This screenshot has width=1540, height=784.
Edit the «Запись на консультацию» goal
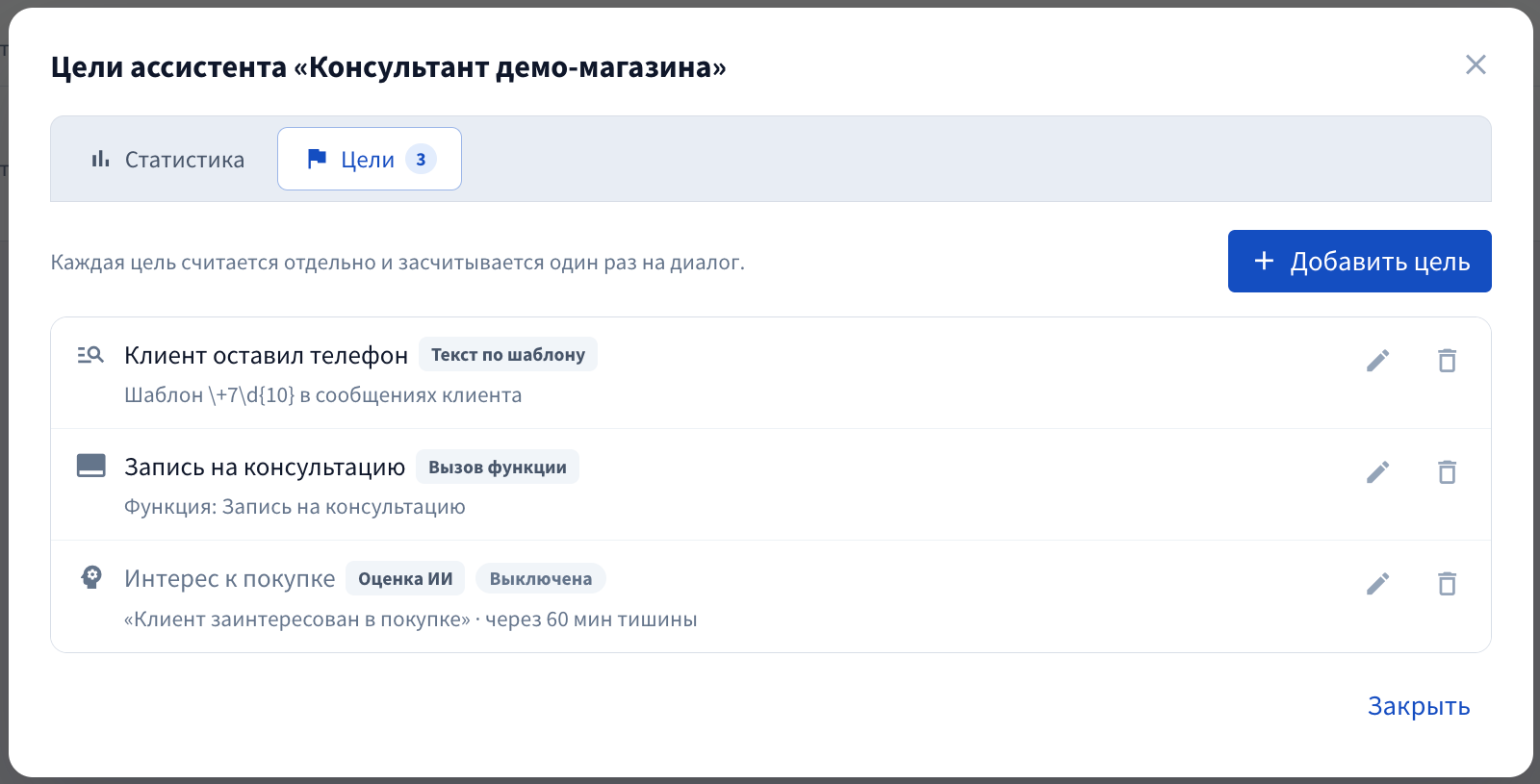point(1377,472)
